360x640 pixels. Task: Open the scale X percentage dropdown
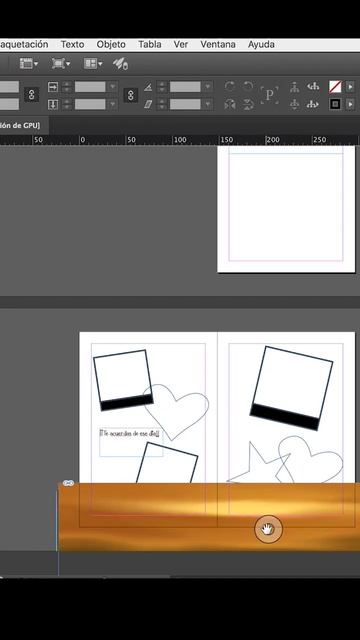(x=113, y=87)
